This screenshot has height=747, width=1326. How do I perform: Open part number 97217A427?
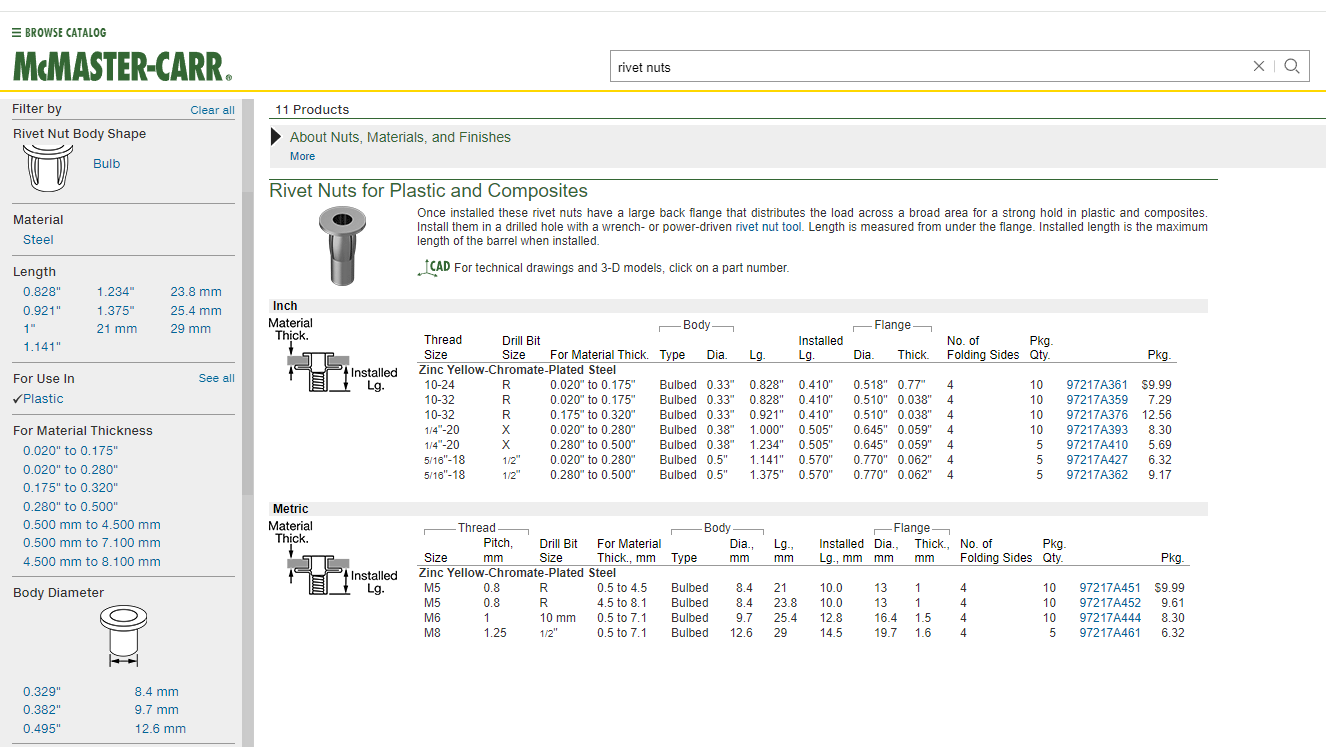point(1097,460)
